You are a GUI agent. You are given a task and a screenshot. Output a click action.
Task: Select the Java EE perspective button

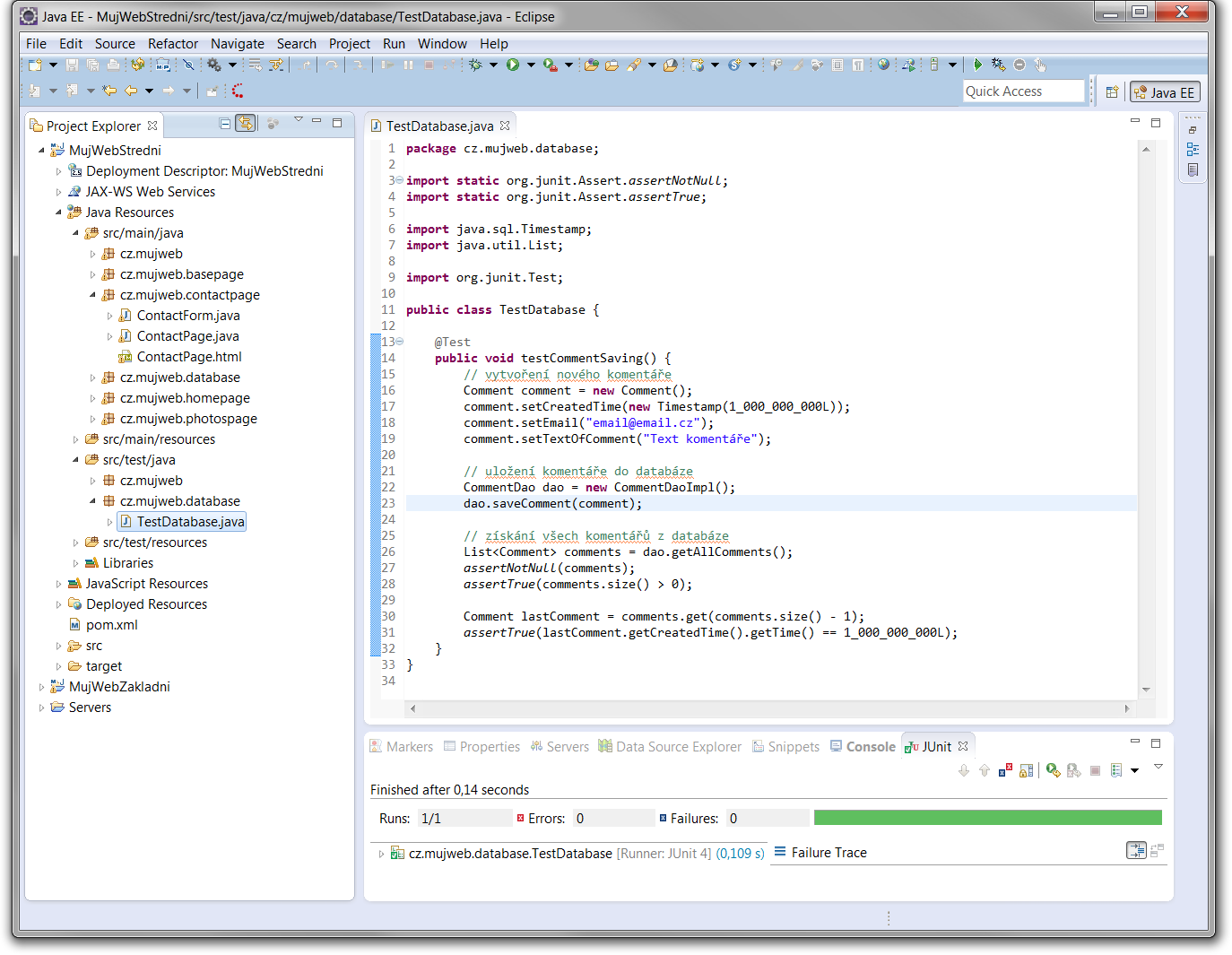point(1165,91)
